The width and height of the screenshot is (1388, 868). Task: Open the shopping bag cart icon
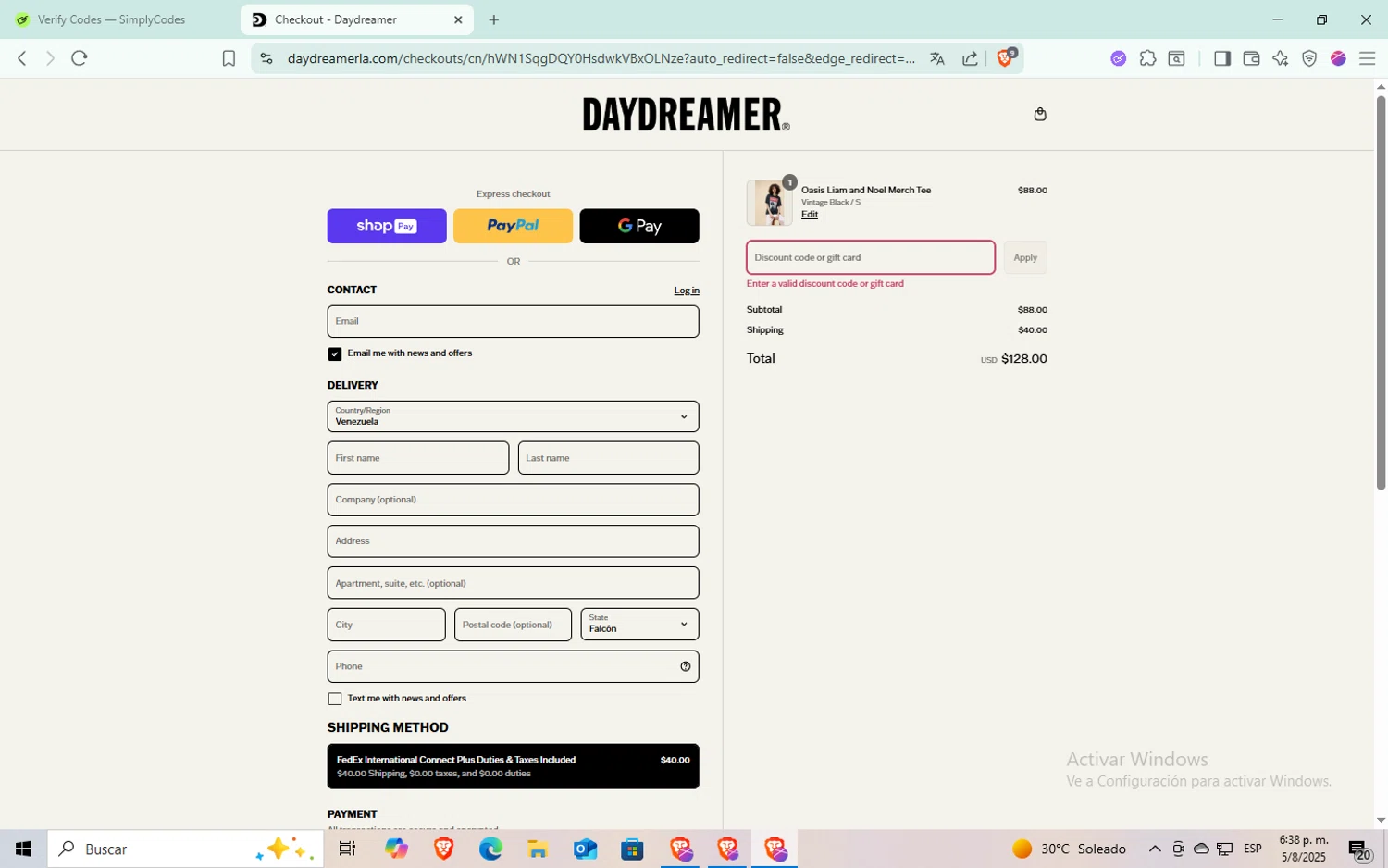1040,114
